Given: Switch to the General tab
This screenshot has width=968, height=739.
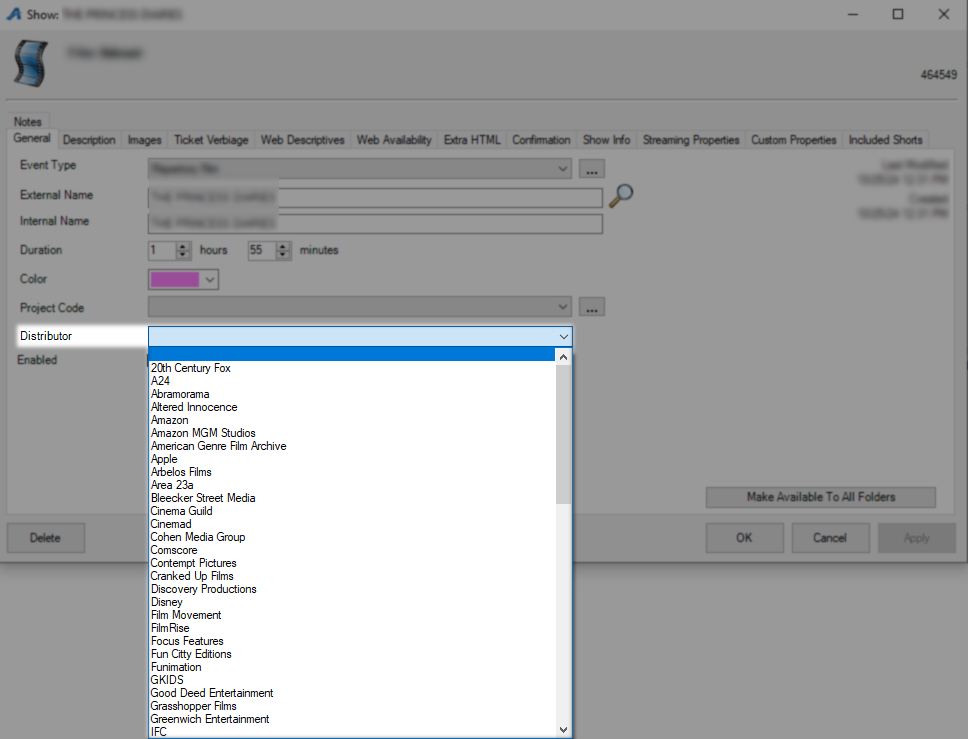Looking at the screenshot, I should click(32, 138).
